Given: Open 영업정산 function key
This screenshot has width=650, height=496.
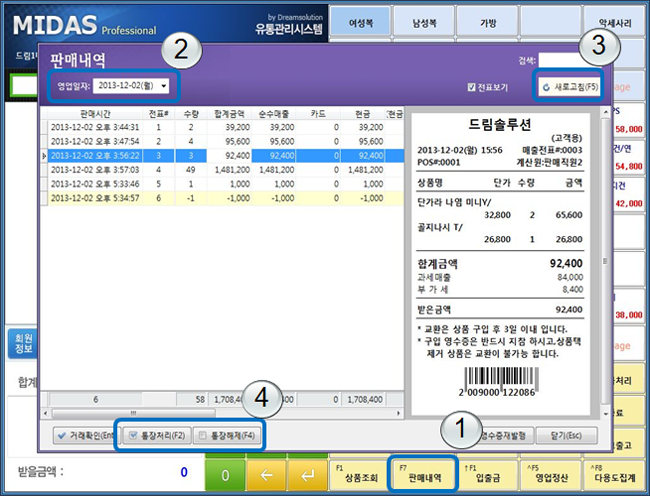Looking at the screenshot, I should [x=551, y=474].
